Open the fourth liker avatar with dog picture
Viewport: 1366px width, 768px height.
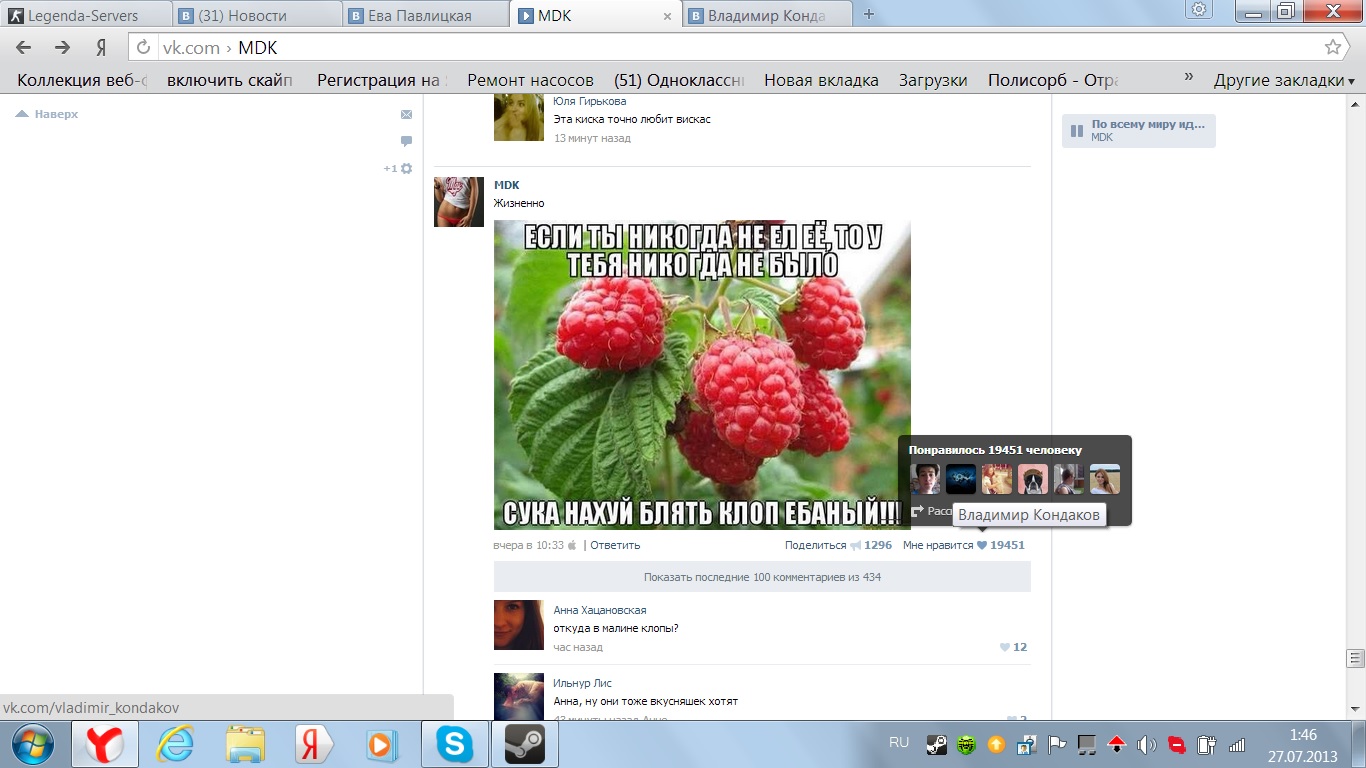point(1033,479)
